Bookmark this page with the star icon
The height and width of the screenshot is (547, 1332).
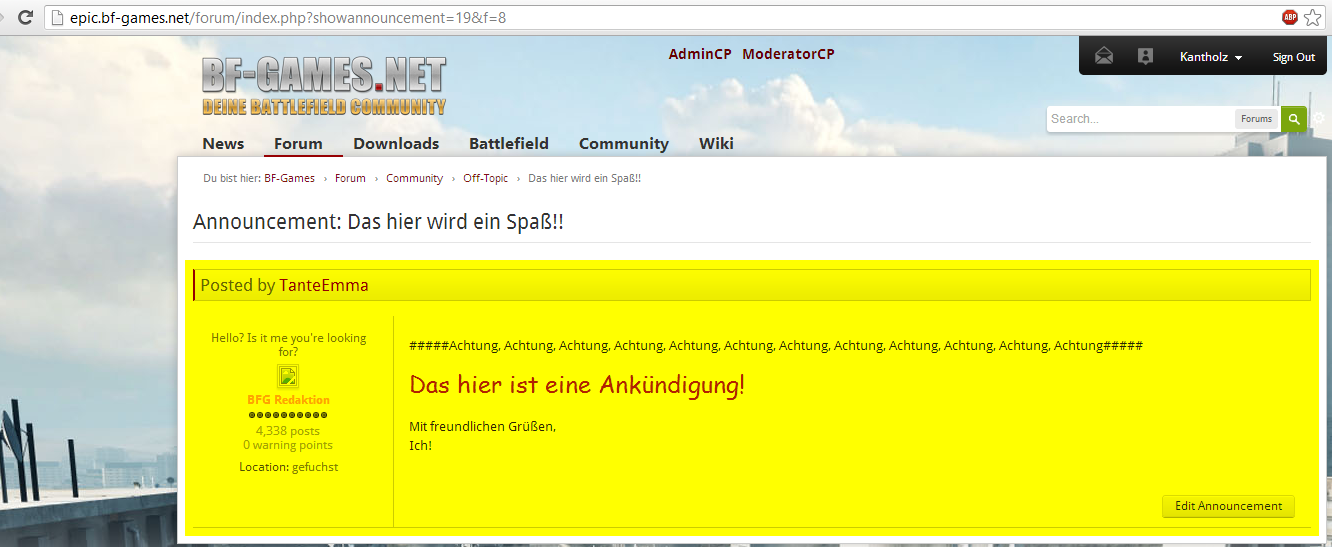[1313, 17]
